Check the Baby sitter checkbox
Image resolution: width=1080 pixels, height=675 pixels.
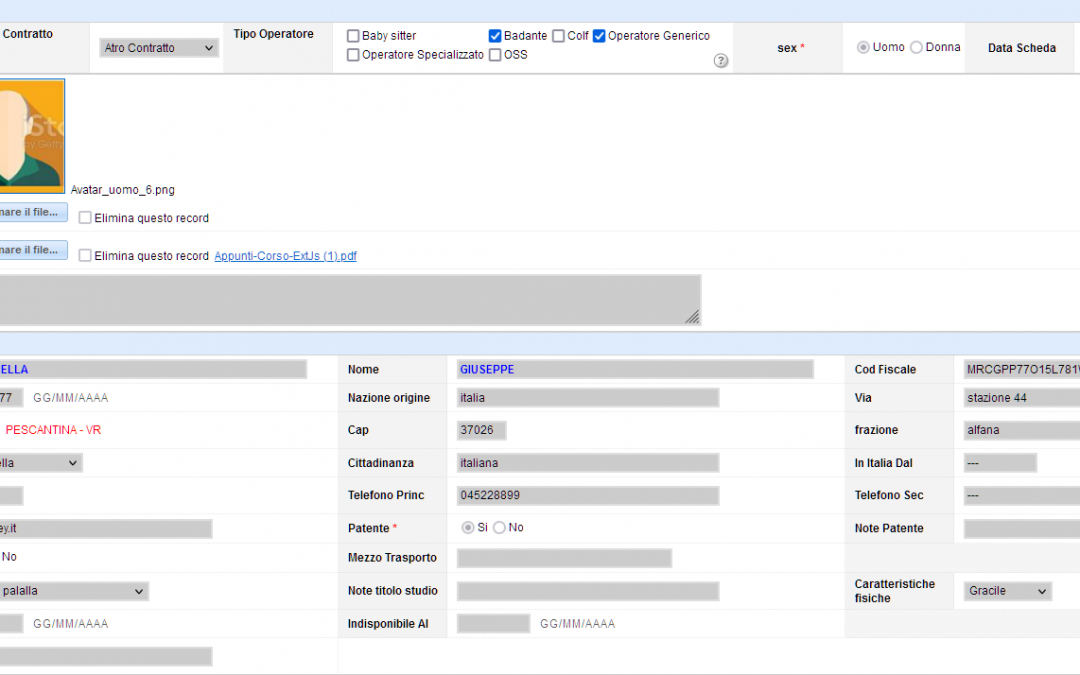coord(353,36)
